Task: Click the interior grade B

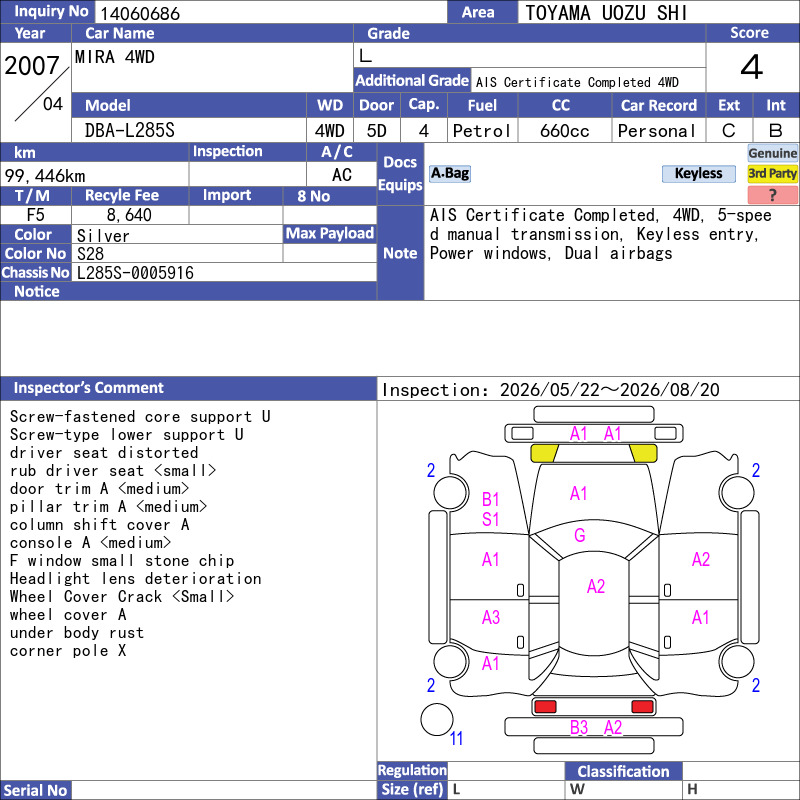Action: point(776,131)
